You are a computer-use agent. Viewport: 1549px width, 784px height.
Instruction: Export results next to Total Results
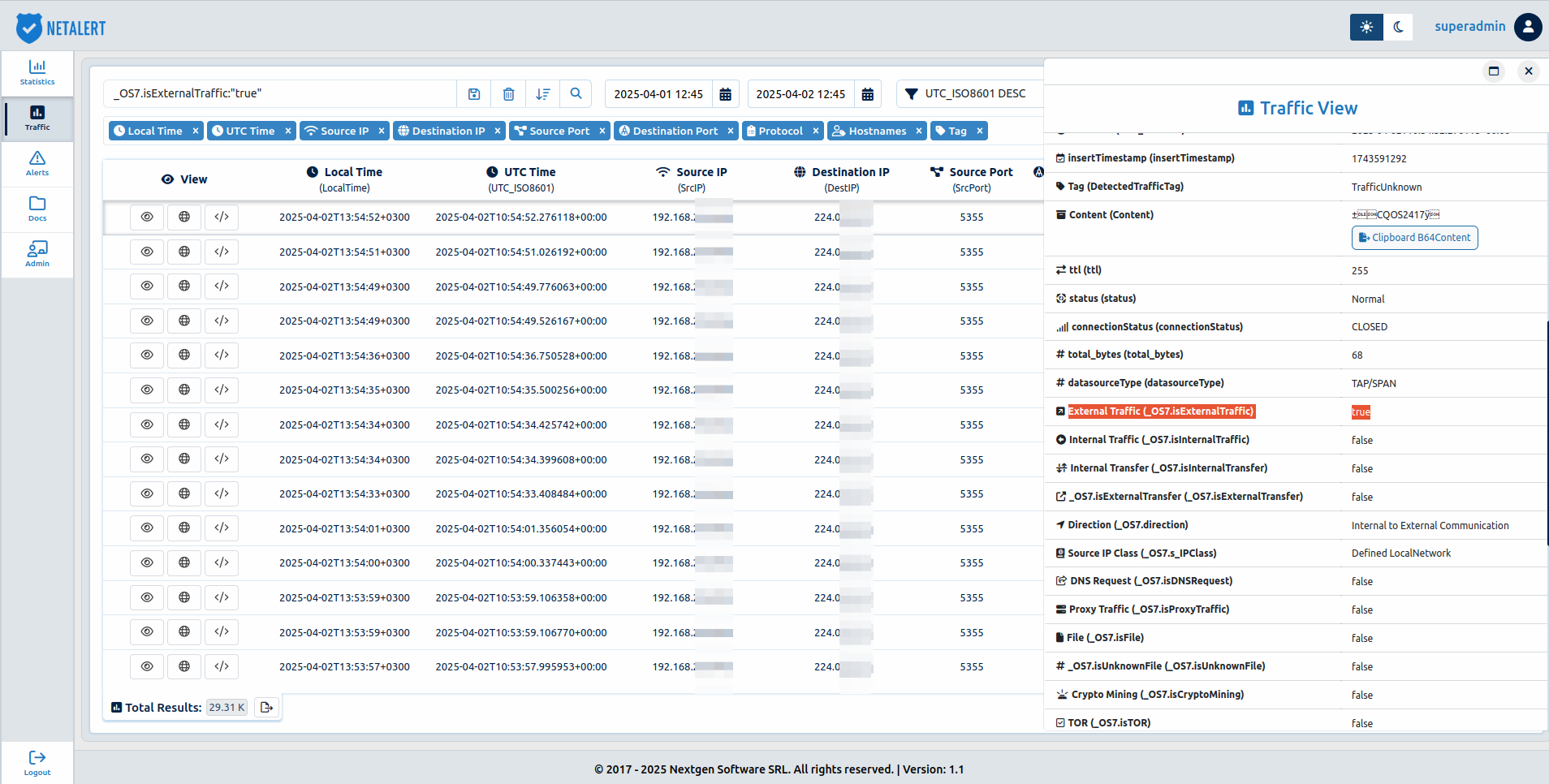pos(266,708)
